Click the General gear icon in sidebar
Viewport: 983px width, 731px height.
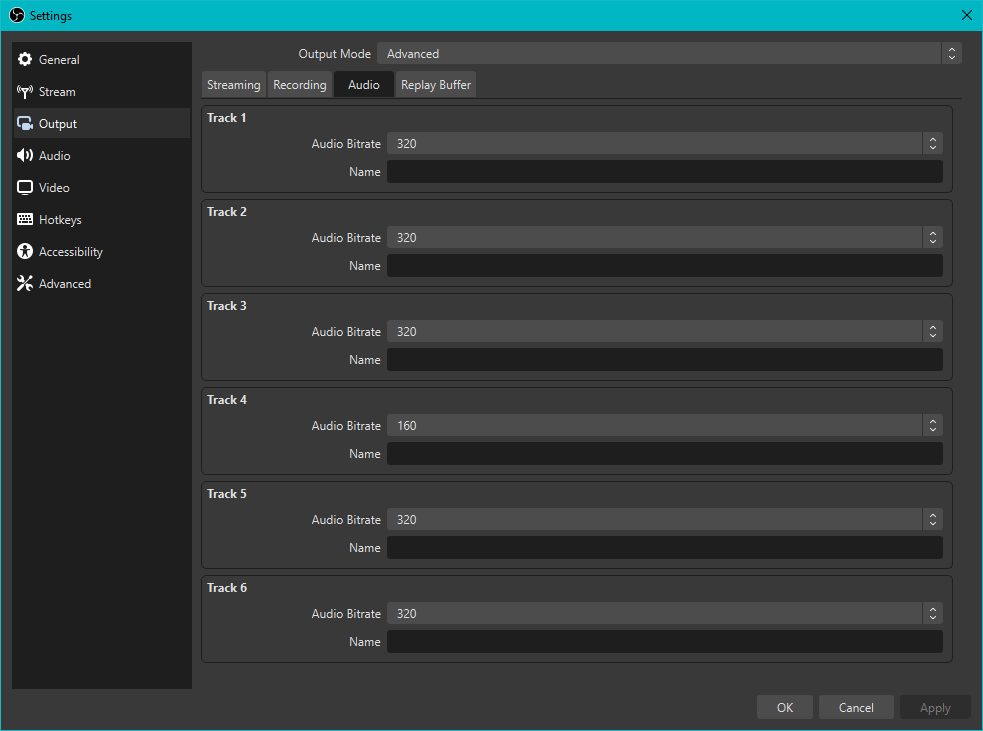(25, 60)
